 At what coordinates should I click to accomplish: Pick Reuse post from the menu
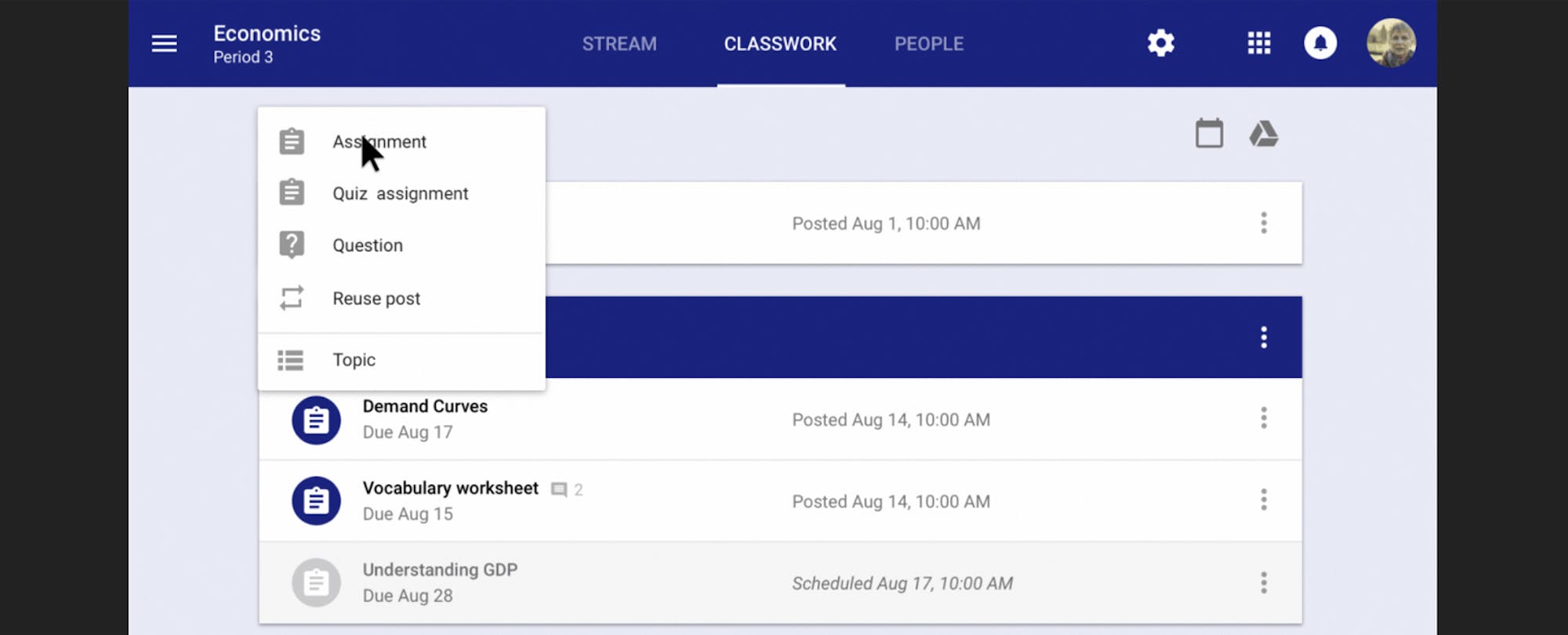pyautogui.click(x=376, y=298)
